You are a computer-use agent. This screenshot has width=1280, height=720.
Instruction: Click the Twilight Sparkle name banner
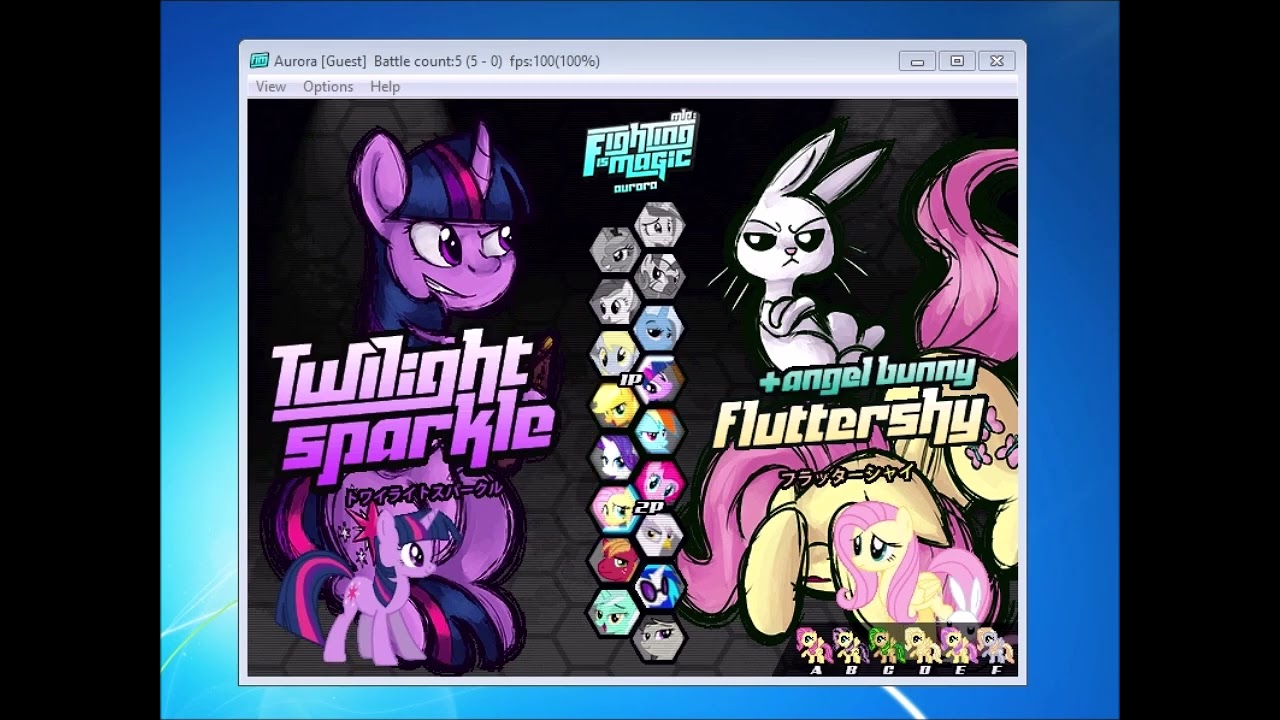[412, 405]
